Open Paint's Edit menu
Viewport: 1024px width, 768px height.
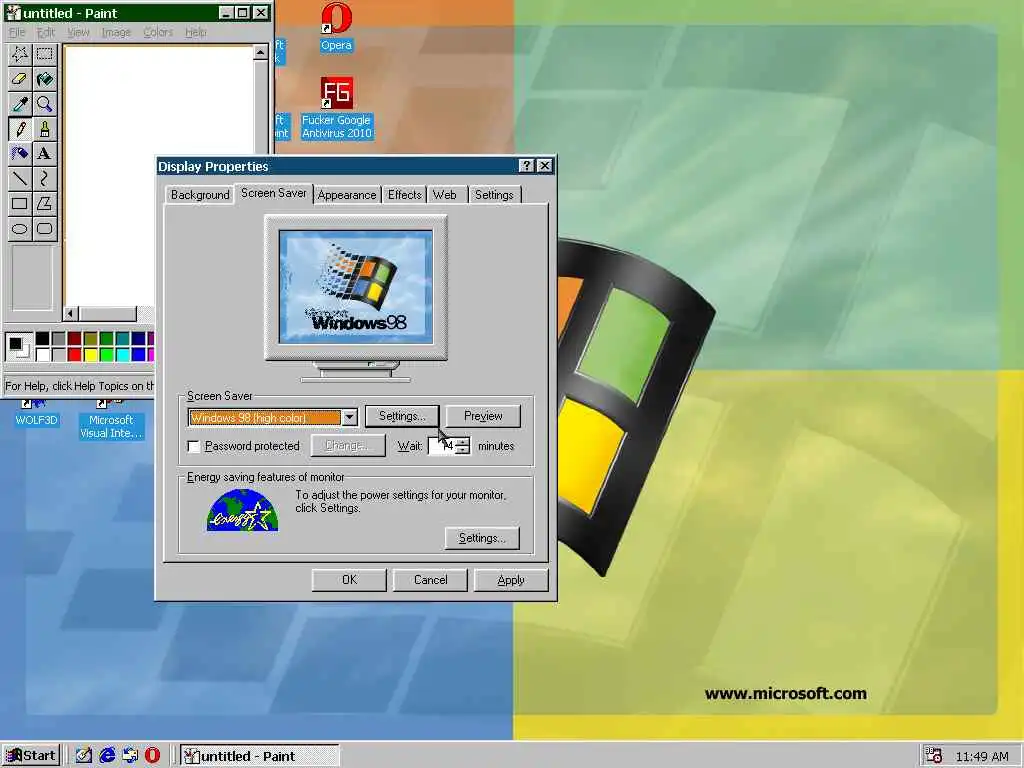point(46,32)
